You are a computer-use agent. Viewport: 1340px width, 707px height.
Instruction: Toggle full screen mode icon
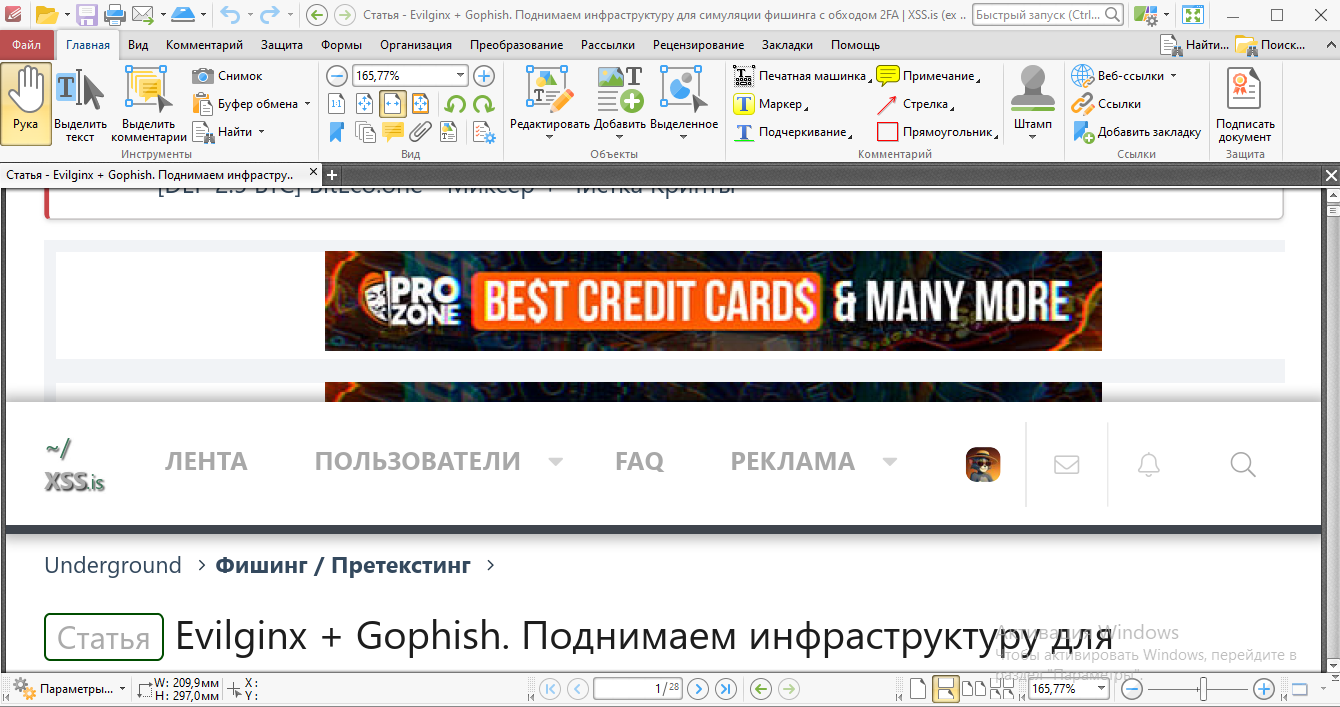click(1192, 15)
